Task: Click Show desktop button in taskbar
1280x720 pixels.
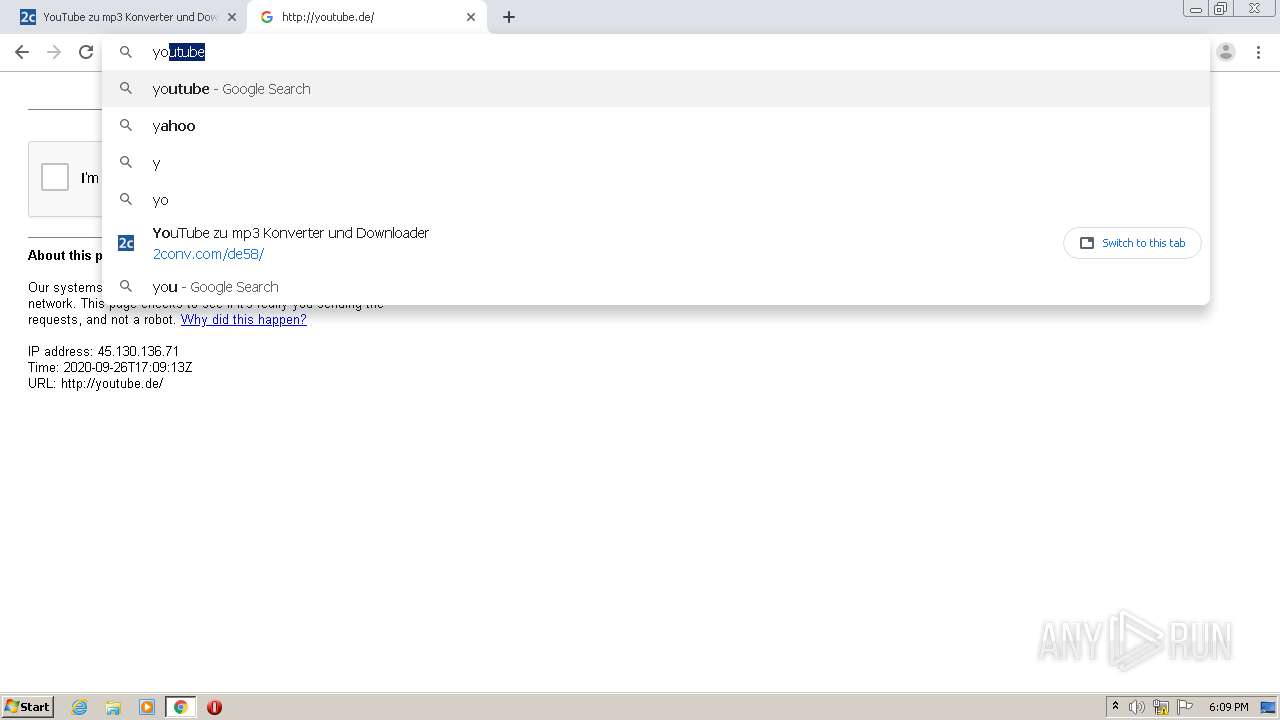Action: click(x=1269, y=707)
